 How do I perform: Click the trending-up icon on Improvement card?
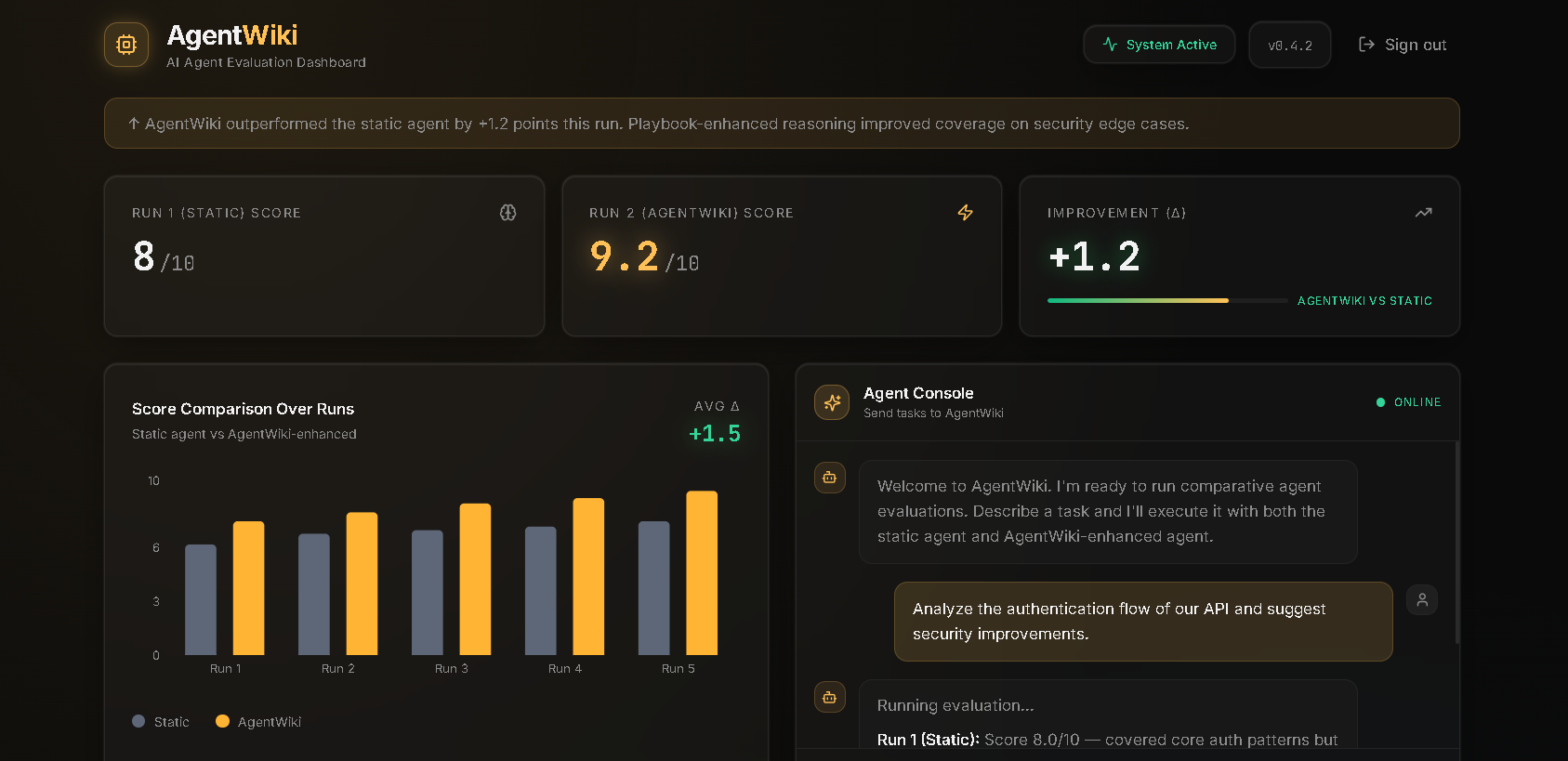coord(1423,213)
